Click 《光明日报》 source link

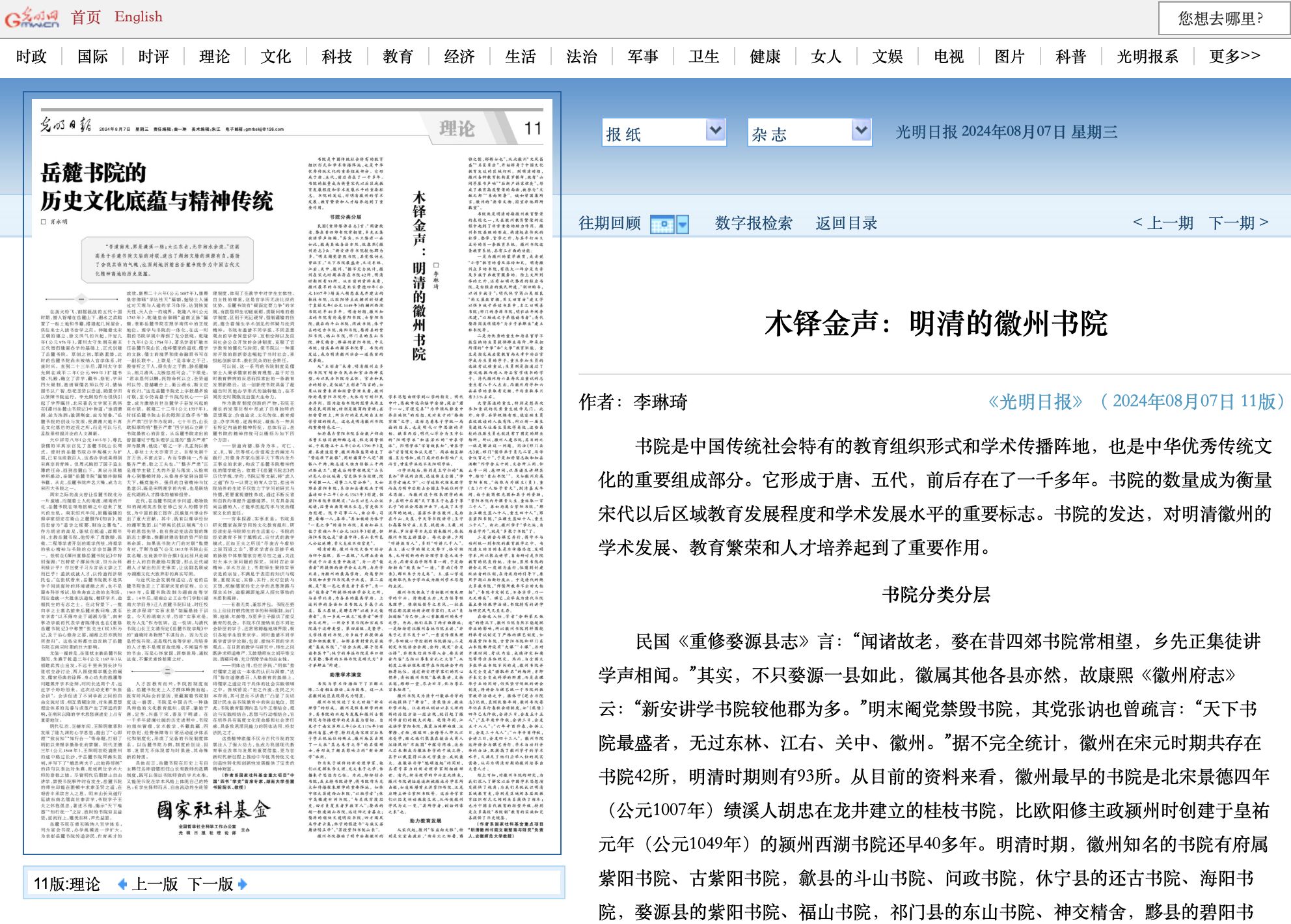pyautogui.click(x=1035, y=401)
